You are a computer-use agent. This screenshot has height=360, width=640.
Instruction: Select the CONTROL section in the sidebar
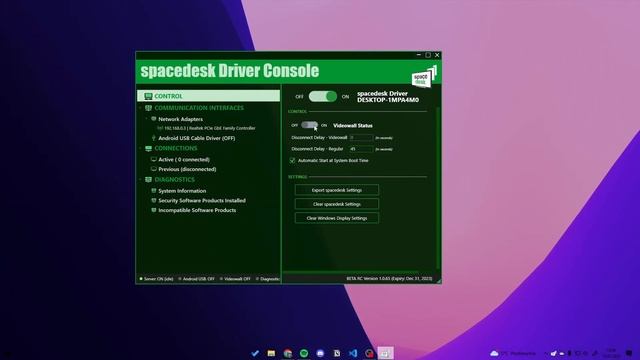209,96
